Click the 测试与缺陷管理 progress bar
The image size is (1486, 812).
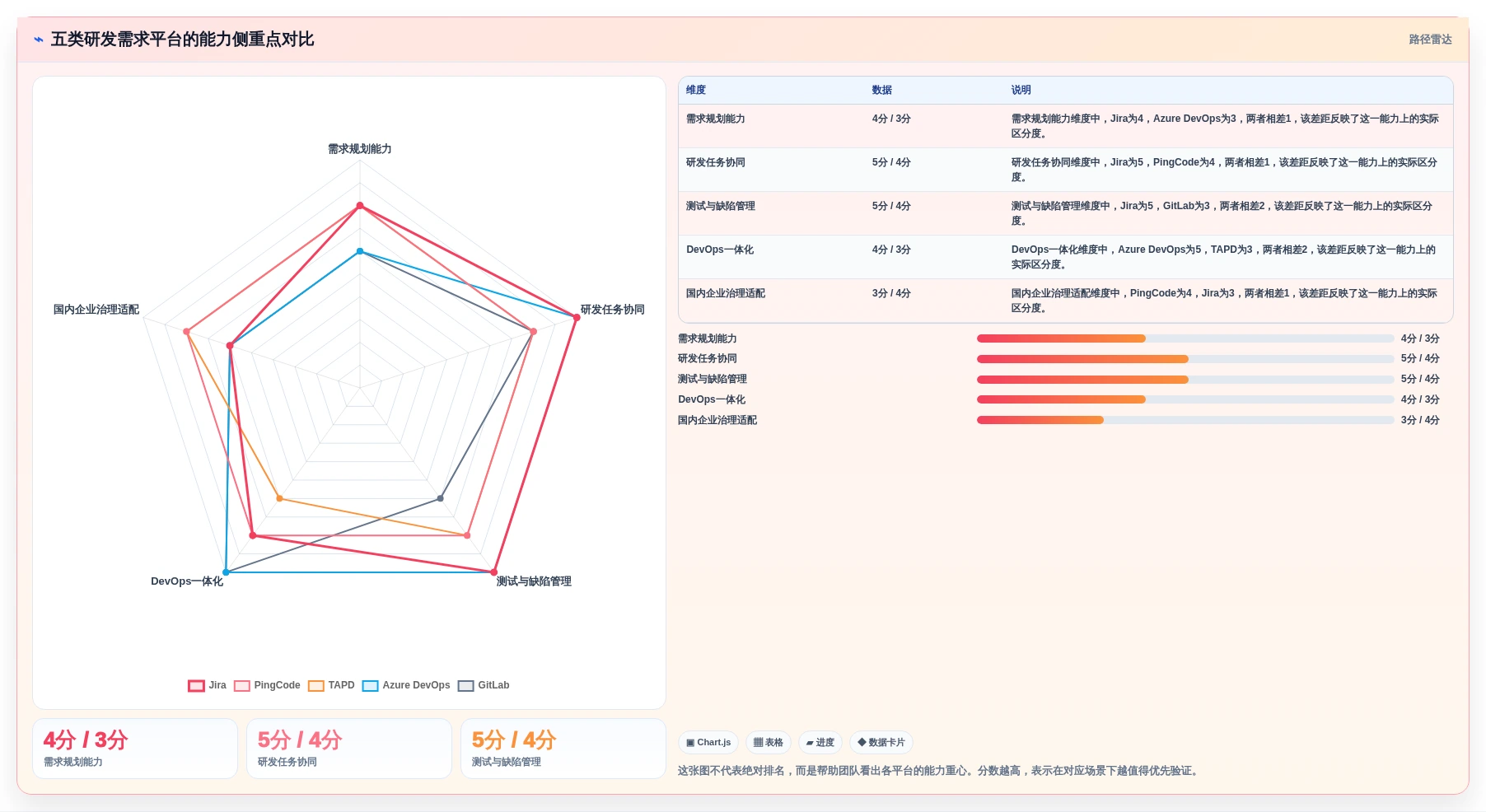pyautogui.click(x=1185, y=380)
